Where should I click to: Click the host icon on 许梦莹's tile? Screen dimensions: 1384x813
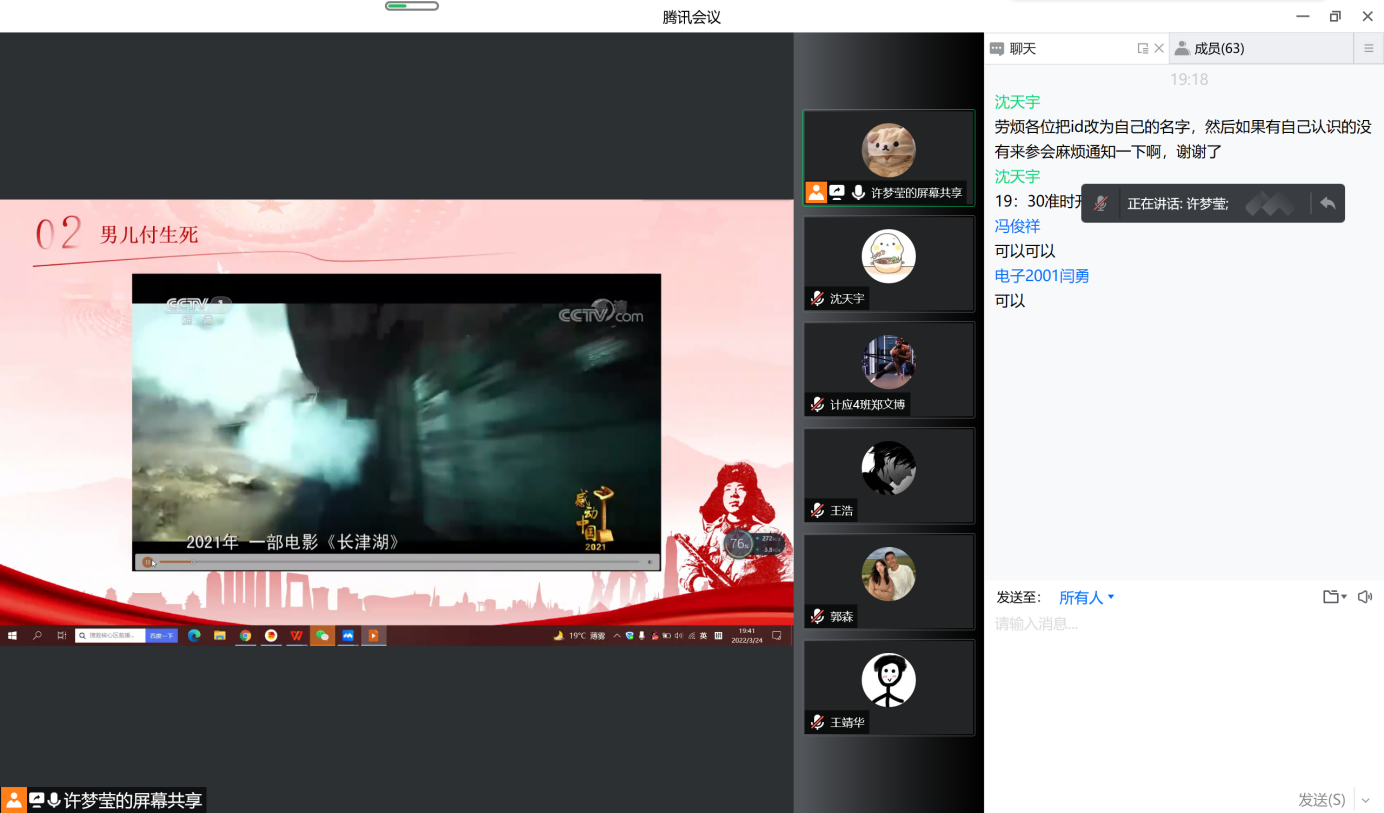[x=816, y=193]
